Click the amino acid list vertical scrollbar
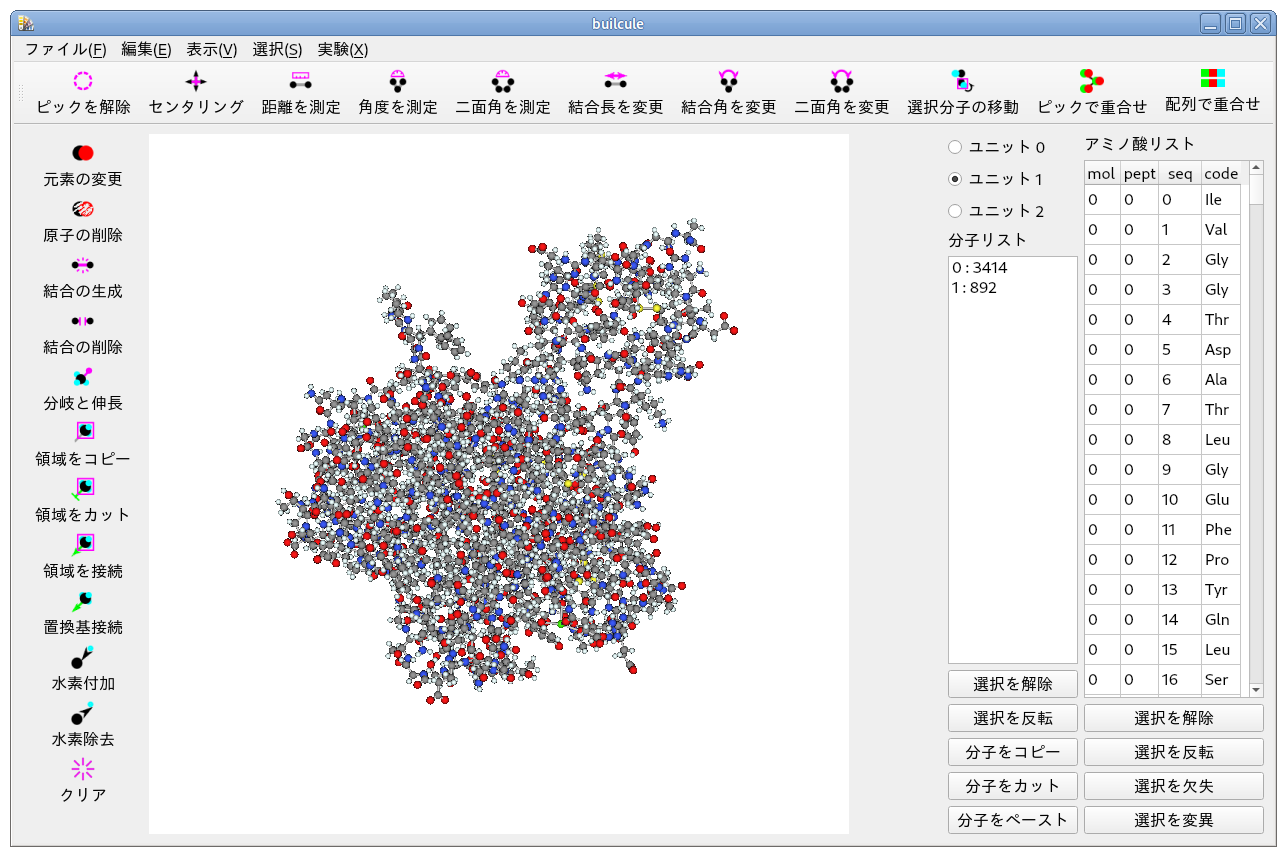 [x=1256, y=430]
